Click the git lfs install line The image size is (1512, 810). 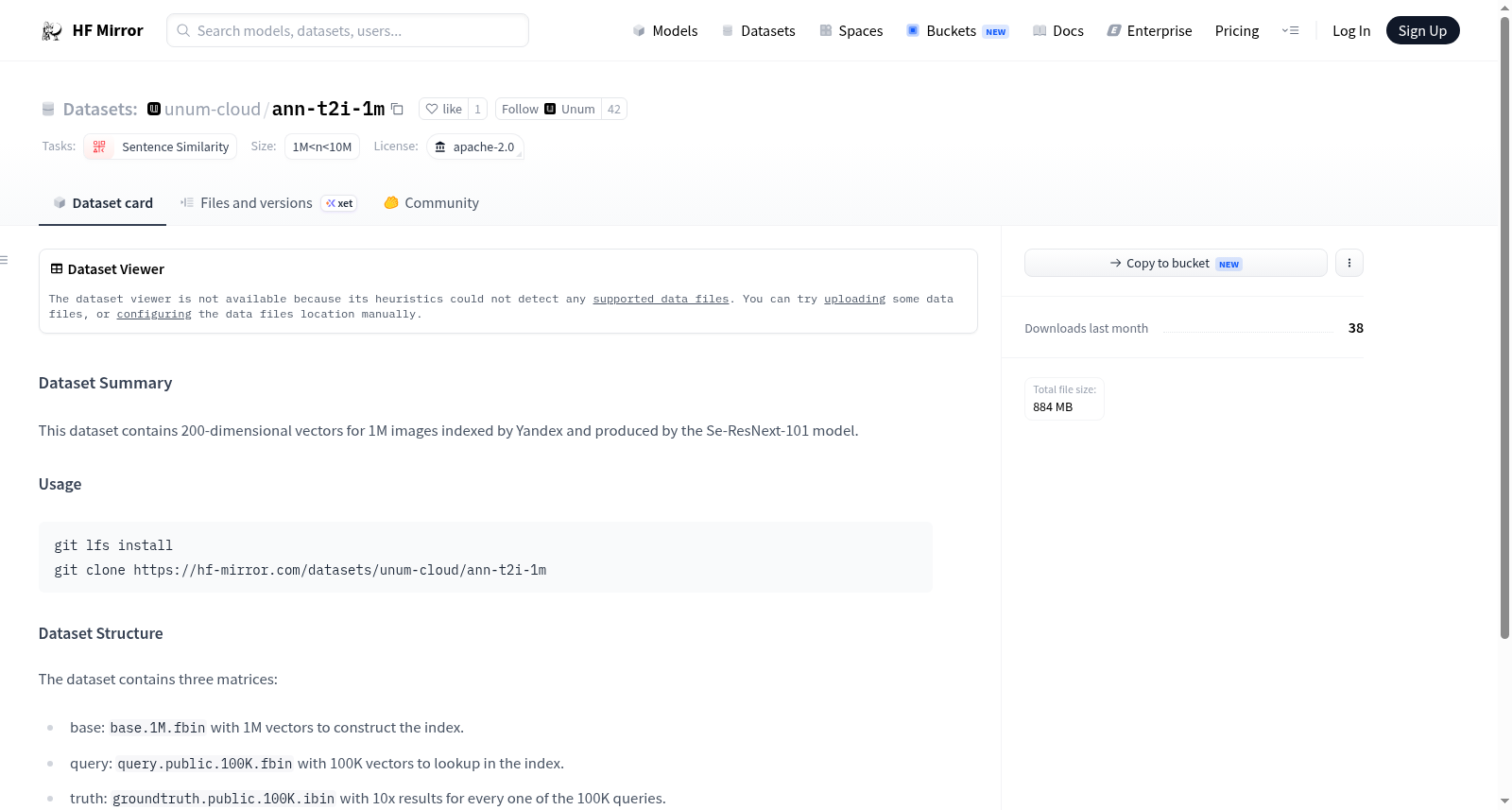coord(113,545)
